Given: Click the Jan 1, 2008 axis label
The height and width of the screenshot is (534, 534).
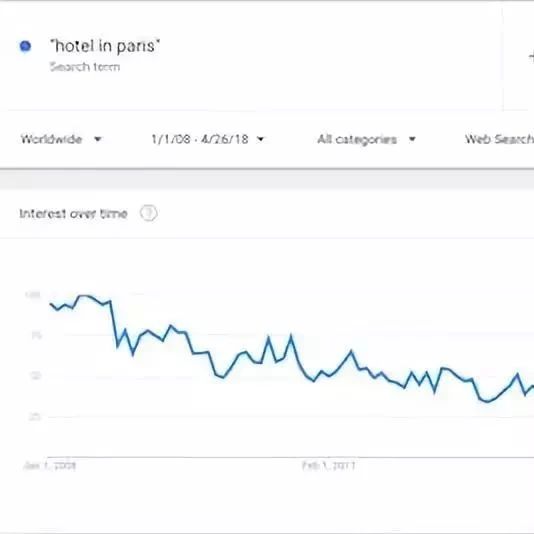Looking at the screenshot, I should (50, 465).
